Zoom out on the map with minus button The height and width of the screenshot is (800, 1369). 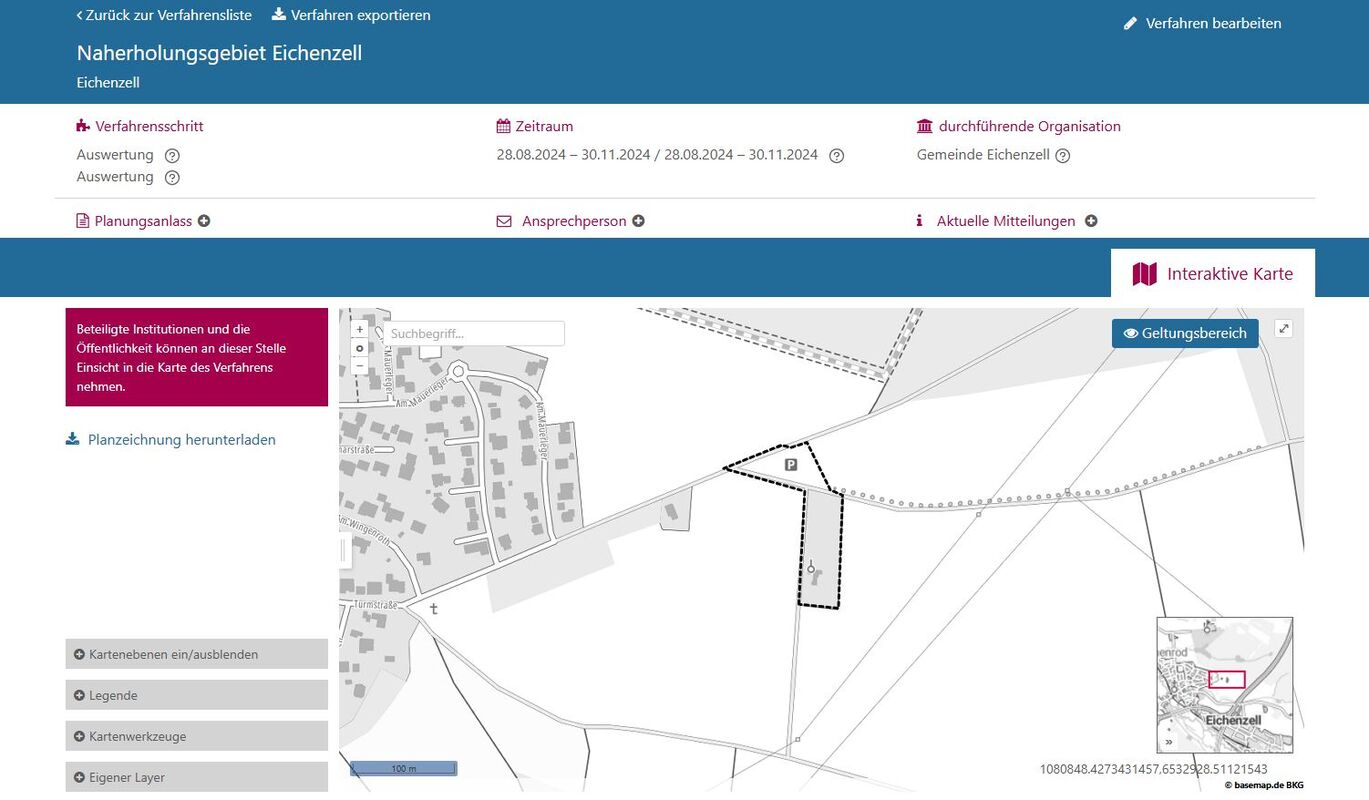click(360, 366)
